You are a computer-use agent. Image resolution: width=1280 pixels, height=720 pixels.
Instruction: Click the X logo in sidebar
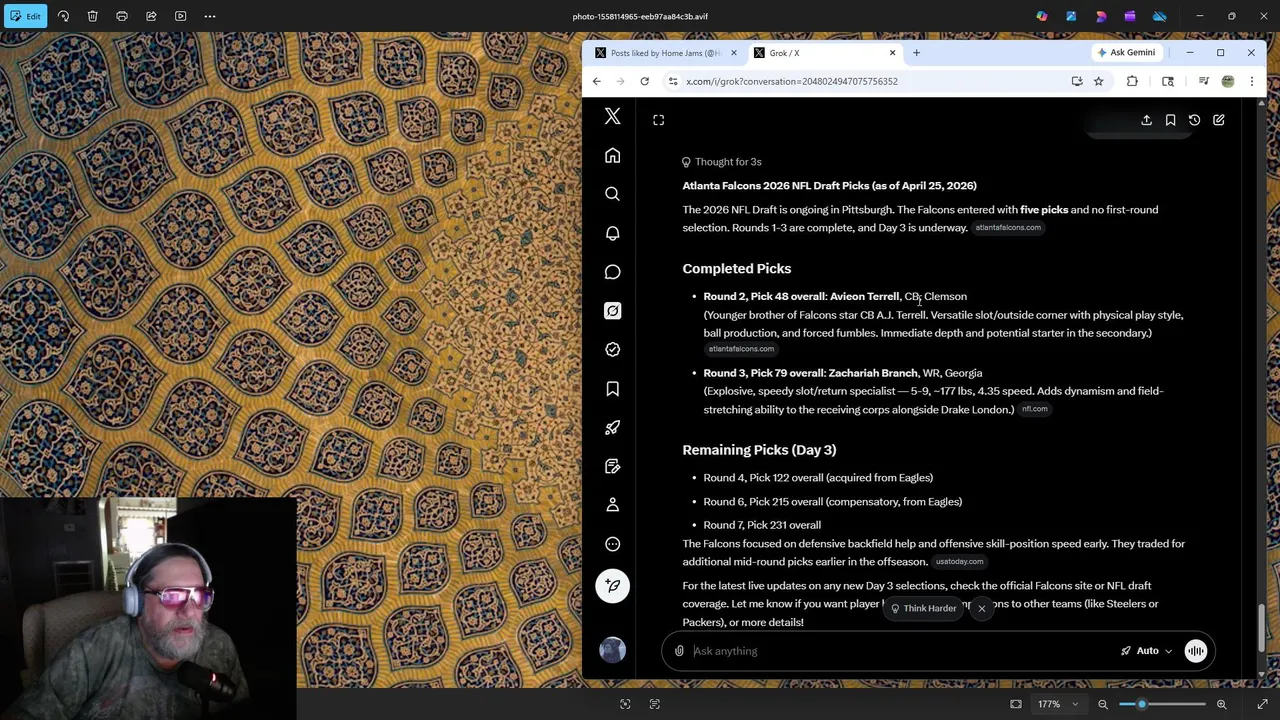coord(612,117)
